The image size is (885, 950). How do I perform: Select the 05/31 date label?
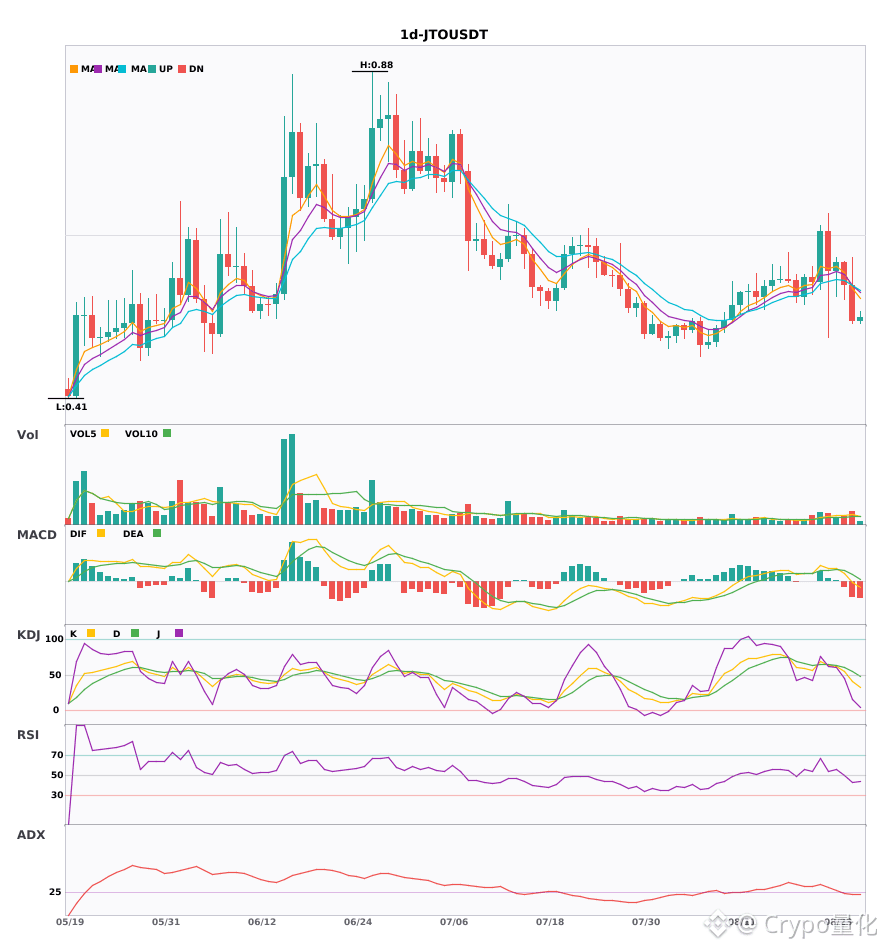point(166,922)
